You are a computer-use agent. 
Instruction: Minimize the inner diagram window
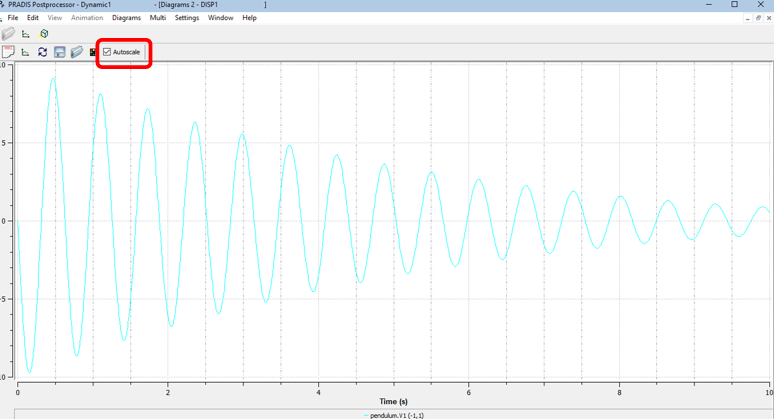pos(746,18)
